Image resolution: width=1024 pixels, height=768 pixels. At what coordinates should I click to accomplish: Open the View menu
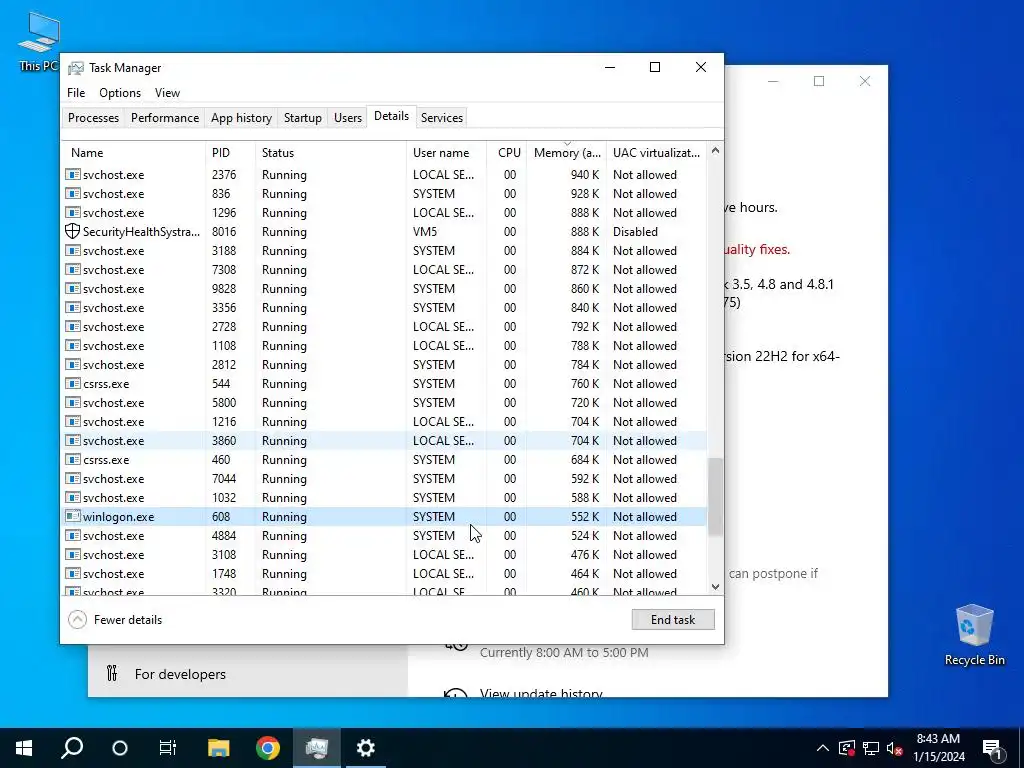click(x=167, y=93)
